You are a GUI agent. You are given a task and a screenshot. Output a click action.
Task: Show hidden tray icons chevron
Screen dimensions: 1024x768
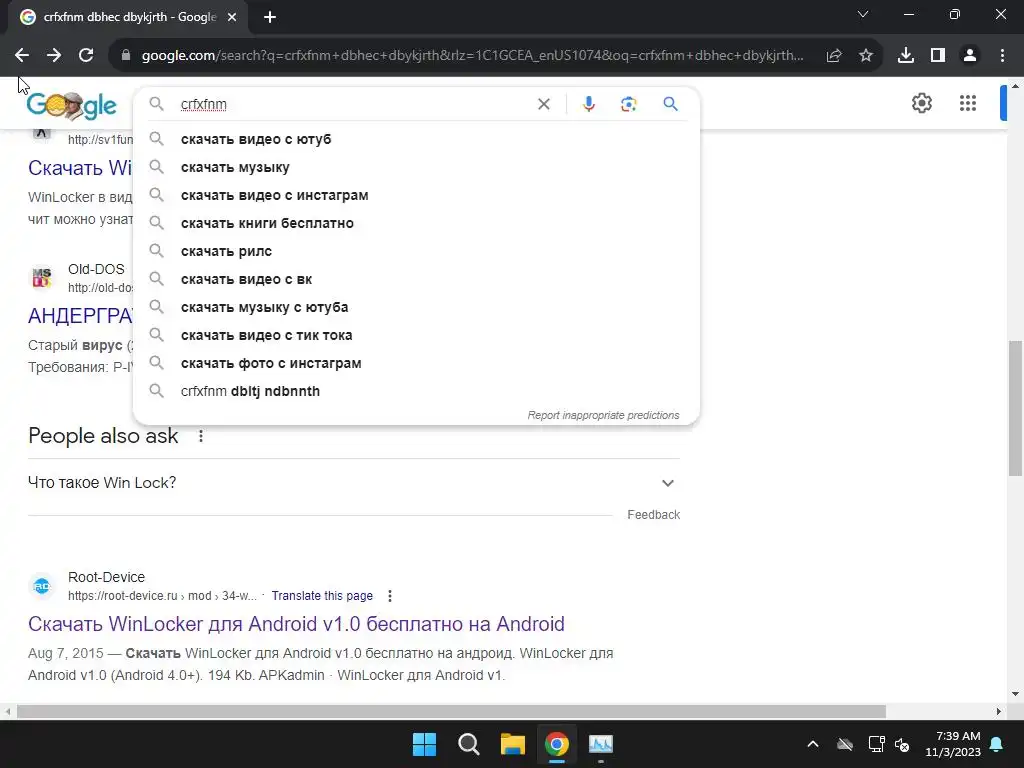pos(812,744)
